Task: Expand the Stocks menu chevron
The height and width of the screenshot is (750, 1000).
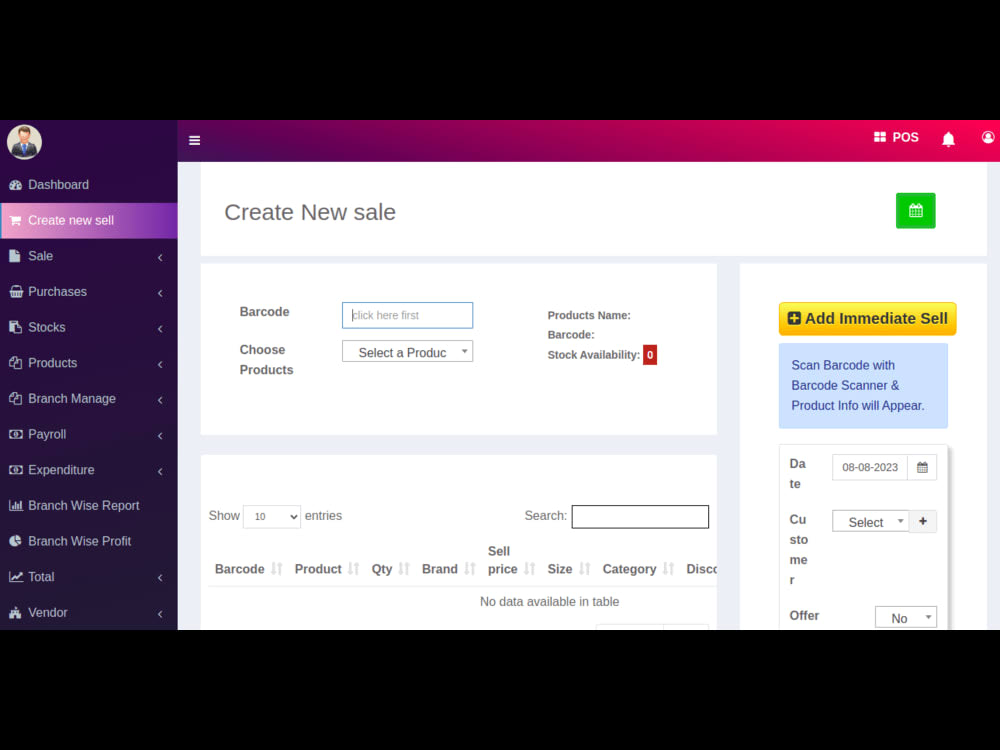Action: coord(160,328)
